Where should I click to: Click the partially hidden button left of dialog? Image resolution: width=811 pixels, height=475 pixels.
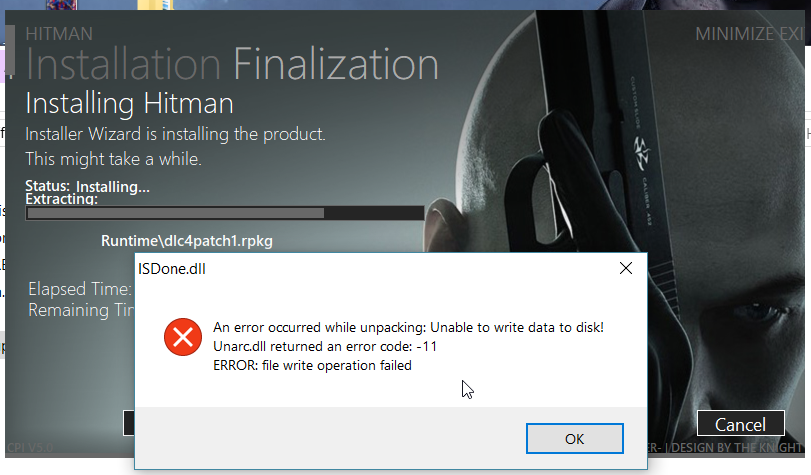tap(129, 424)
